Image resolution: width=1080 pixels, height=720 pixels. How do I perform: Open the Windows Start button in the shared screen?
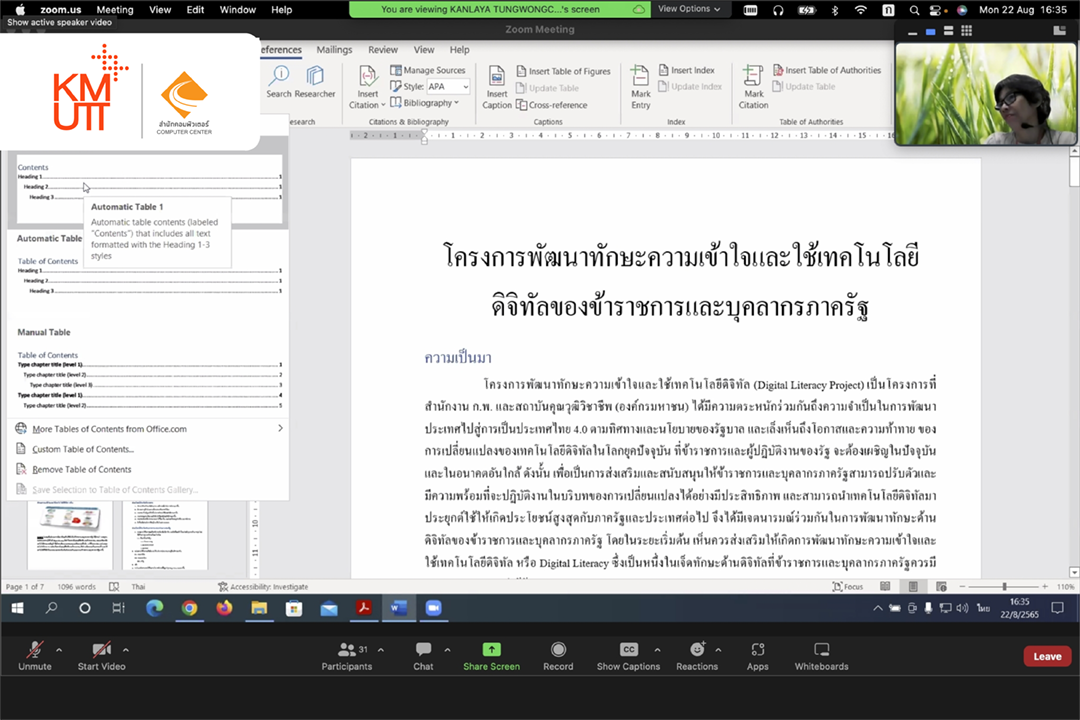coord(17,608)
